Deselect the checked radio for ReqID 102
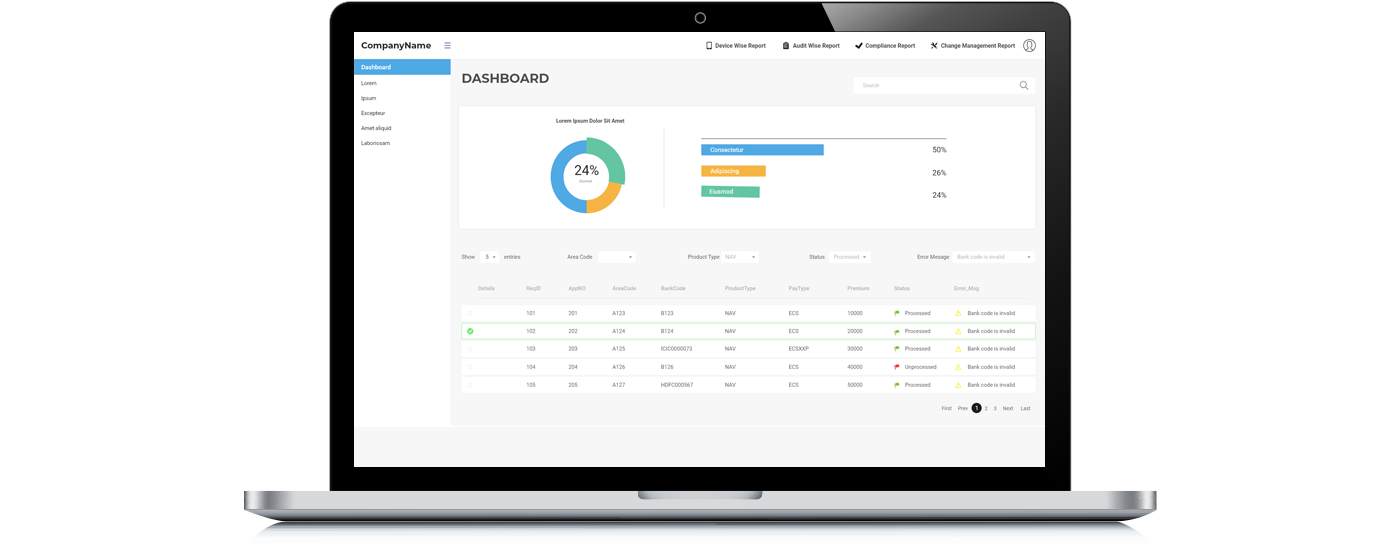1390x550 pixels. point(470,331)
